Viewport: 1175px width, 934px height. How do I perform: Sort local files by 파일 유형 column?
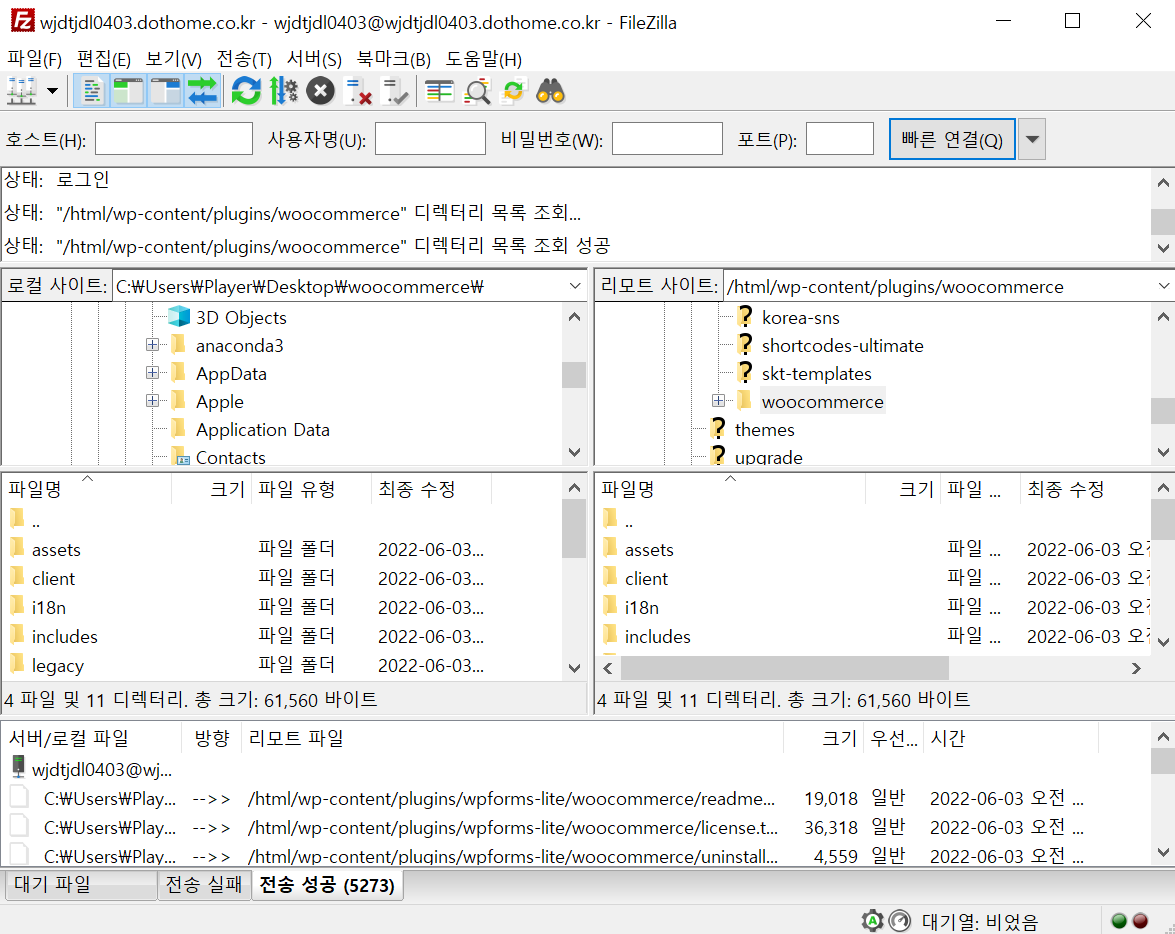pyautogui.click(x=311, y=489)
